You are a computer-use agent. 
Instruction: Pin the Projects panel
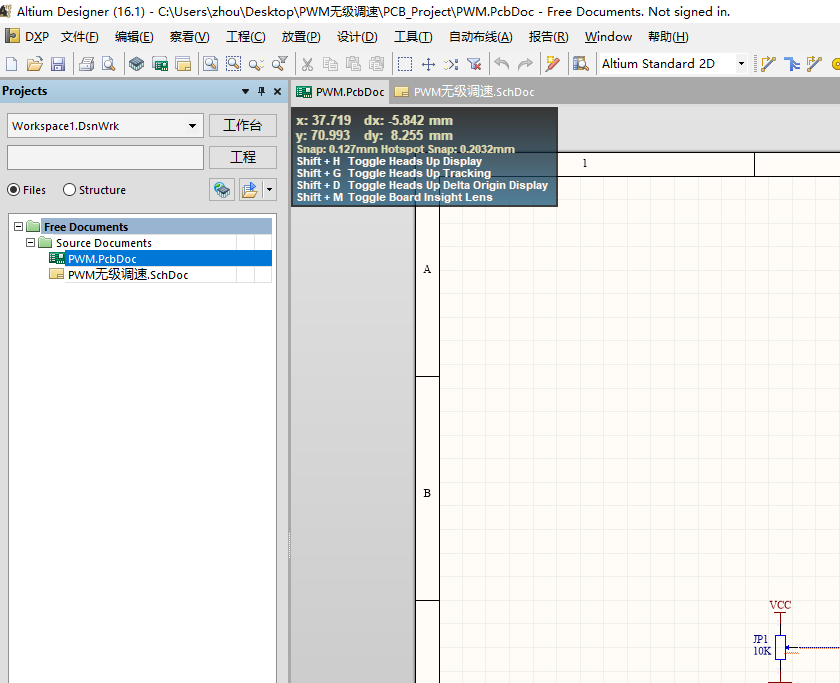click(261, 91)
